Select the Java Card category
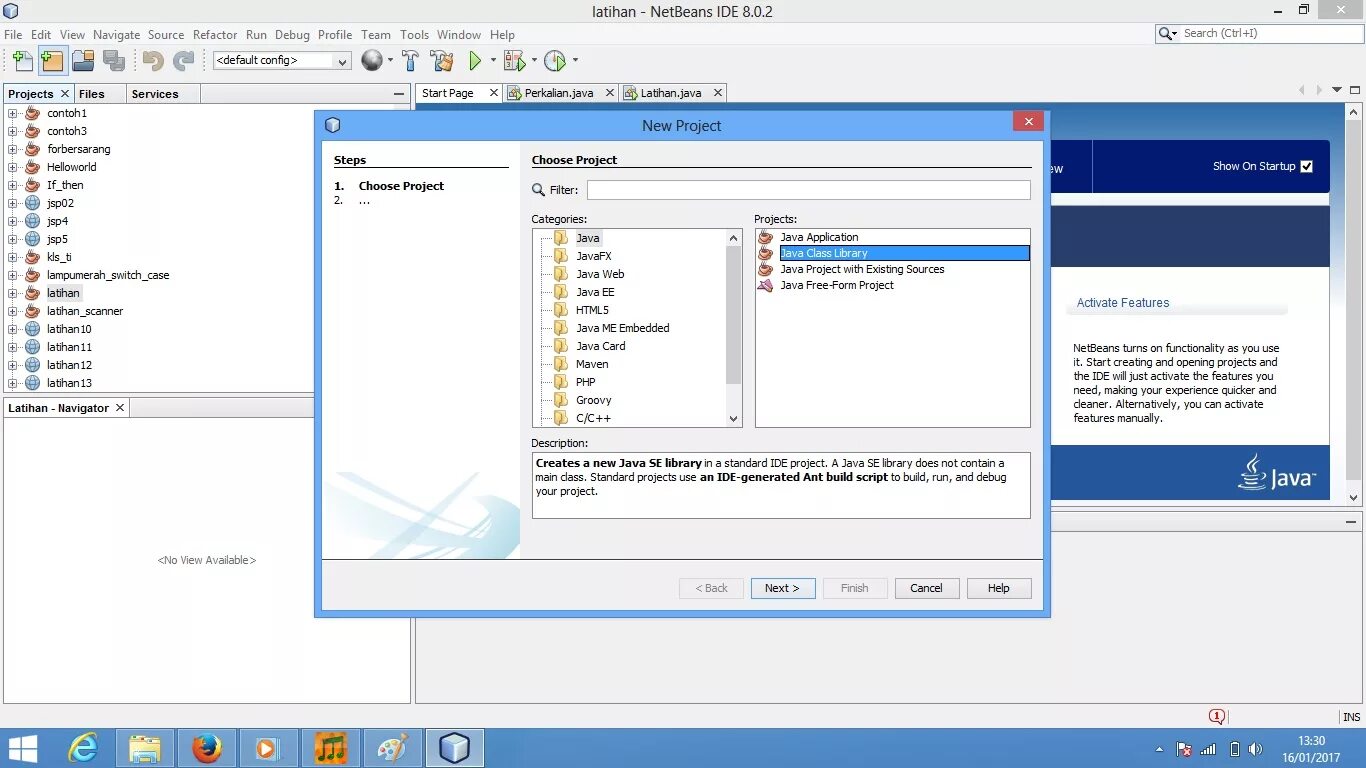The image size is (1366, 768). [x=601, y=346]
